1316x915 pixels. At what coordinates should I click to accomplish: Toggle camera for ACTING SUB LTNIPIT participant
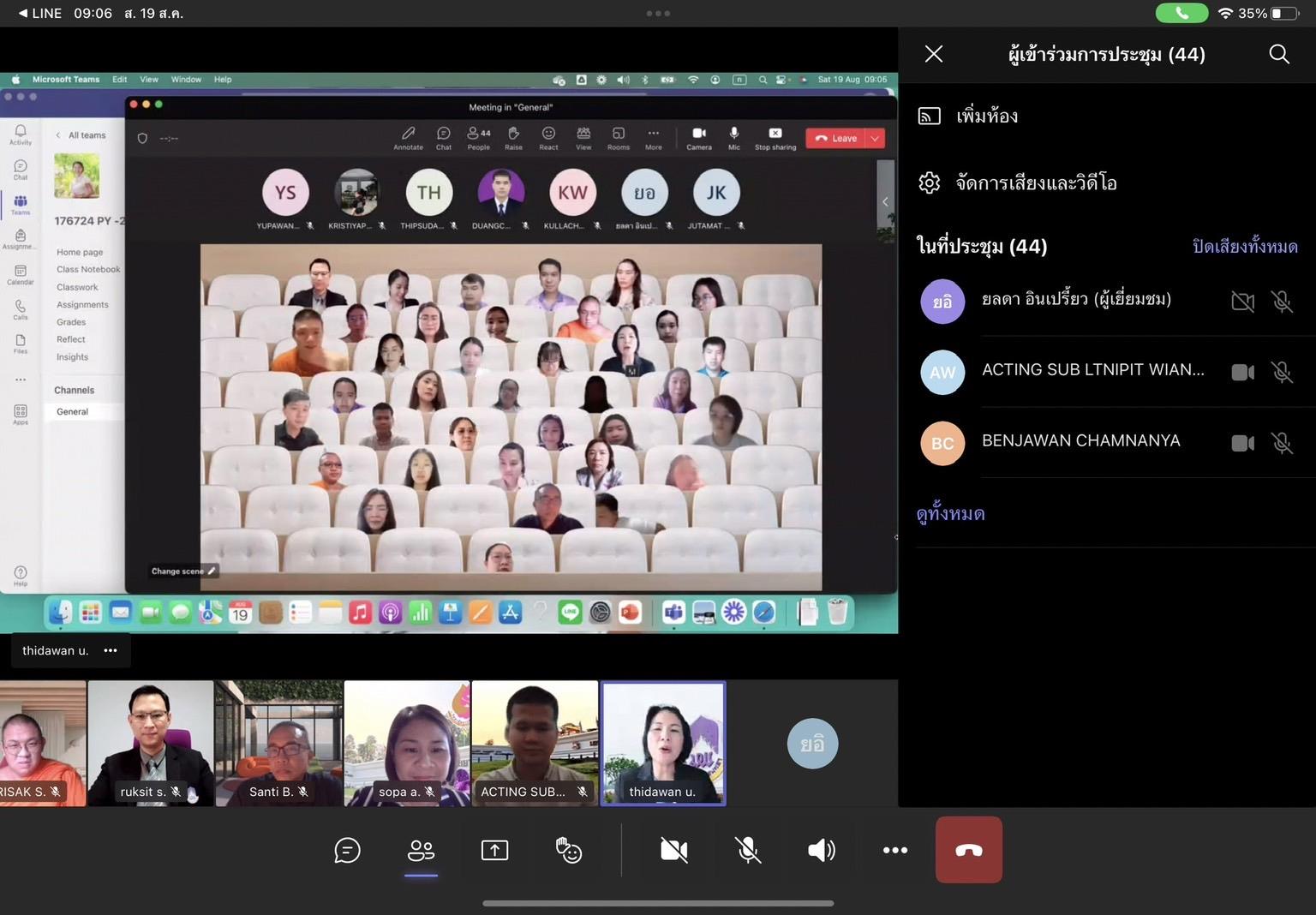click(1242, 372)
